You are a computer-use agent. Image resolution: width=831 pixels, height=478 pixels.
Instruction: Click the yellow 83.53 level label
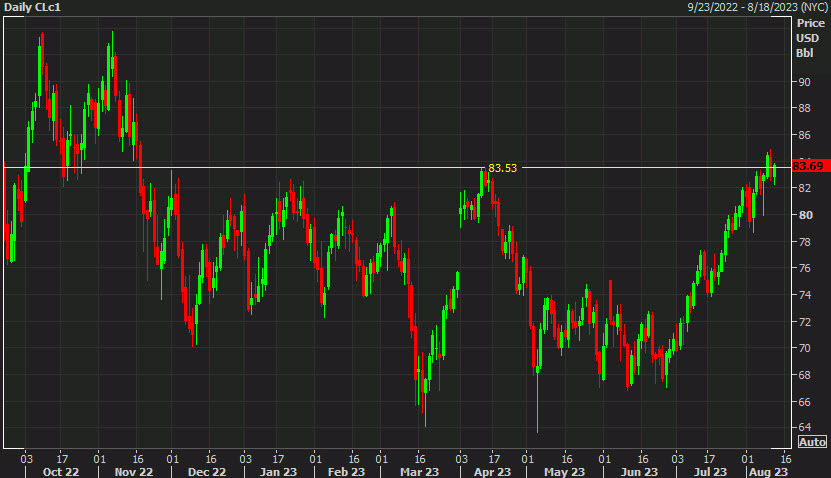click(502, 168)
